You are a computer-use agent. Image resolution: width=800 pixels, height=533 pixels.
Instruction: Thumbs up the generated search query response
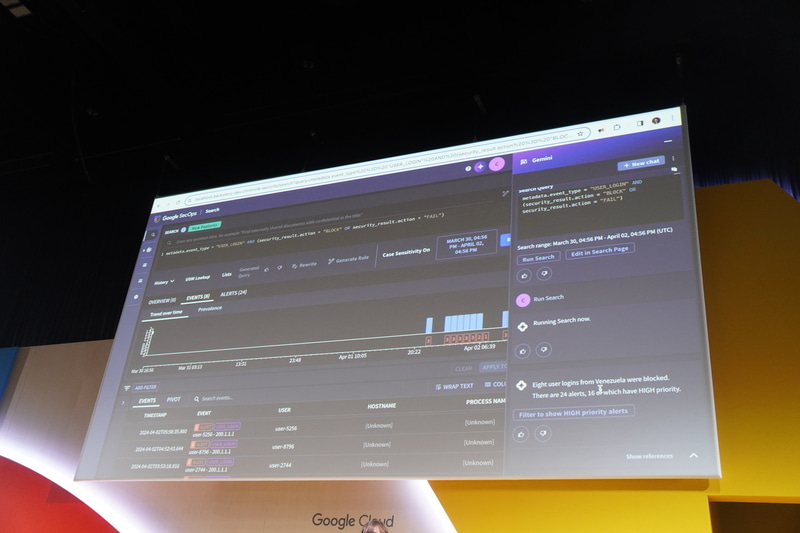click(524, 276)
